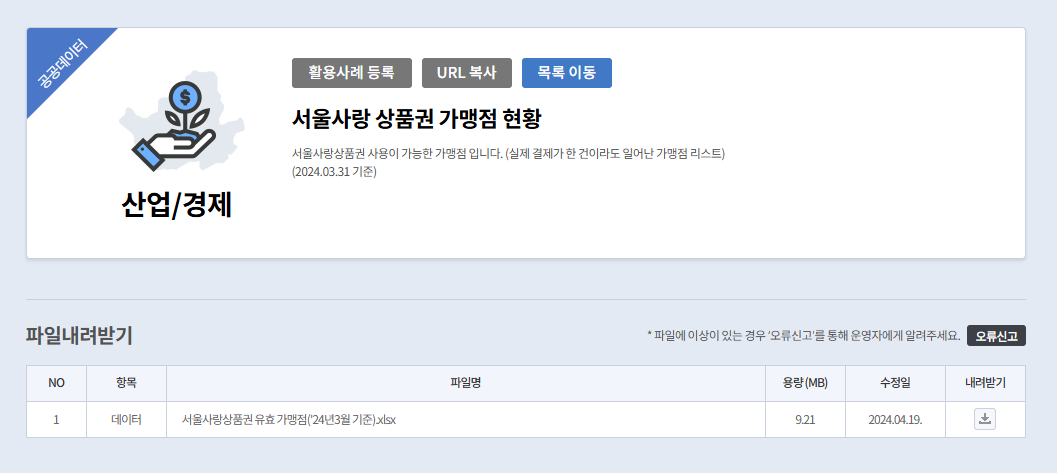Click the notice text about 오류신고 to operators
This screenshot has width=1057, height=473.
tap(804, 336)
